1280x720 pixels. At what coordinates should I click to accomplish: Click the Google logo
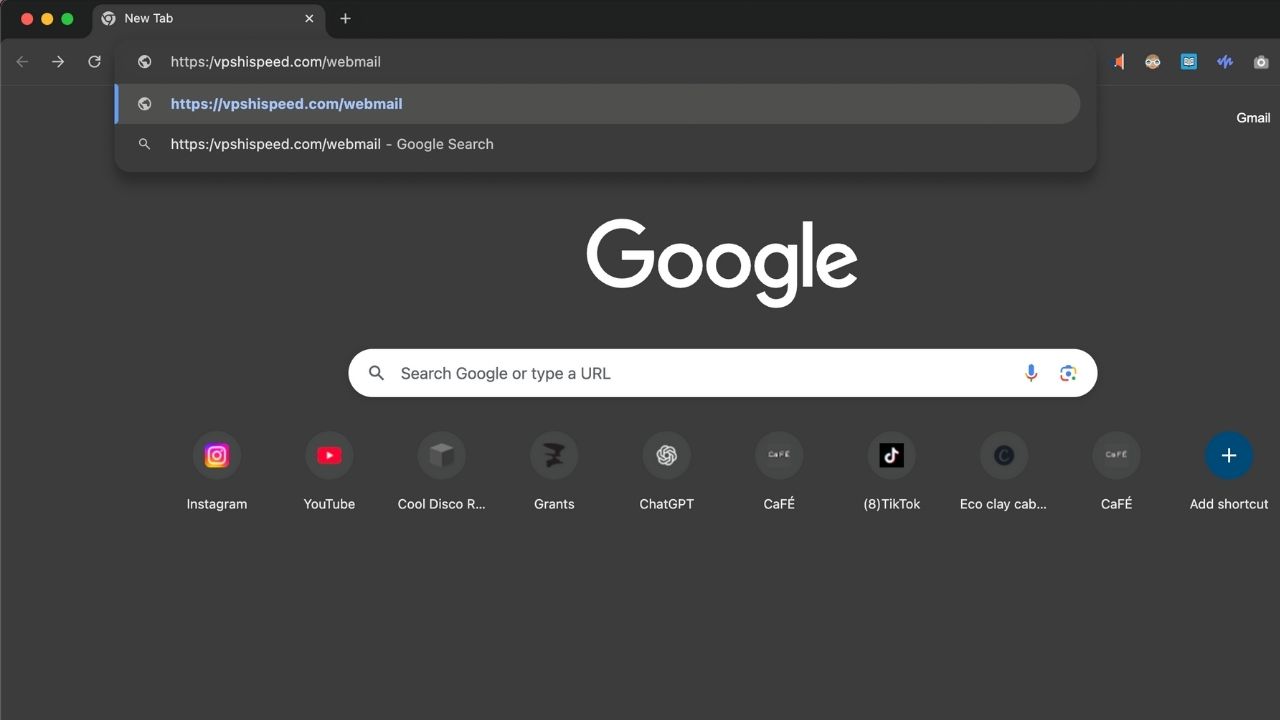[x=722, y=262]
